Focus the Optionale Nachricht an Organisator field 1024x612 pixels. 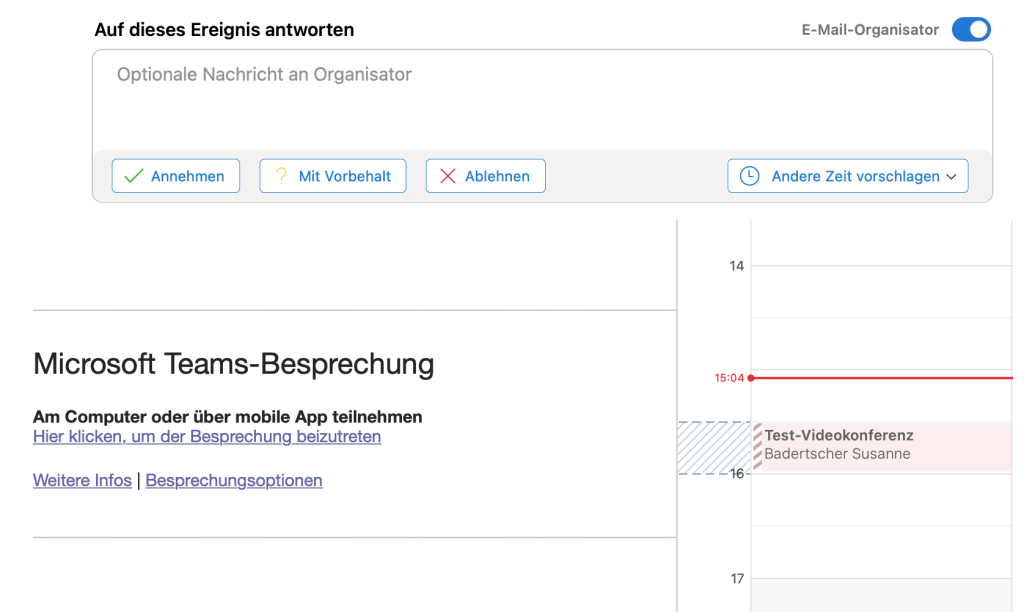(541, 100)
